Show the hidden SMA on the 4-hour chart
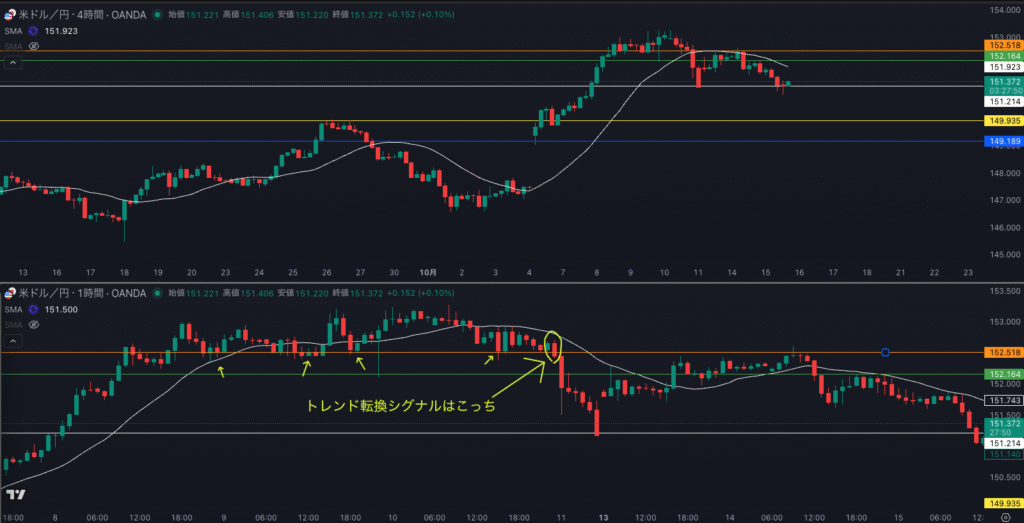The height and width of the screenshot is (523, 1024). [33, 46]
